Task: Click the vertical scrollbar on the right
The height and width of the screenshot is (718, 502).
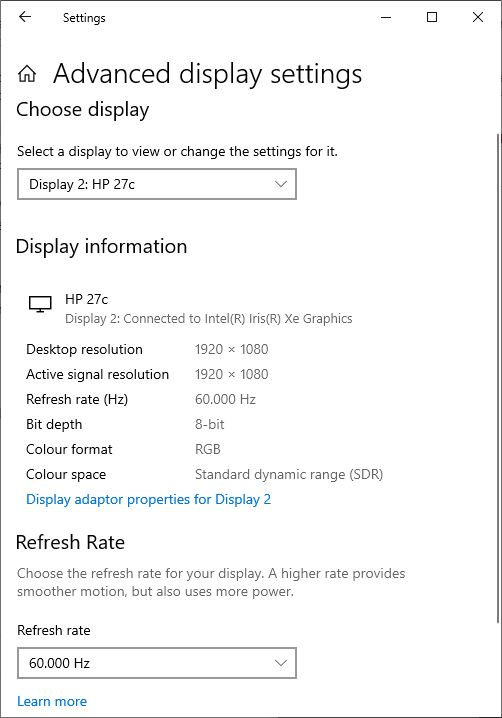Action: [498, 378]
